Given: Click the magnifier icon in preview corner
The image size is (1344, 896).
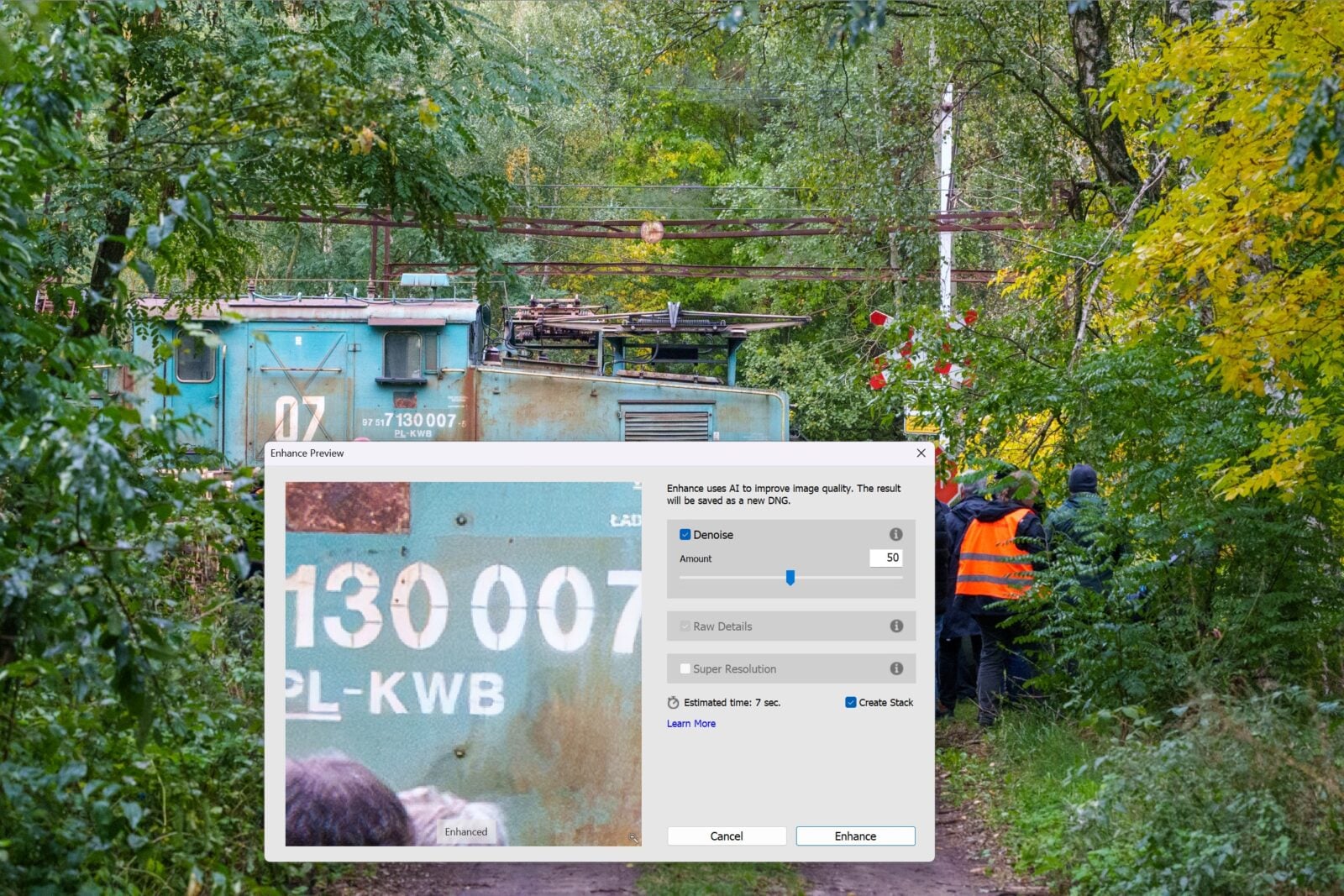Looking at the screenshot, I should pyautogui.click(x=633, y=837).
